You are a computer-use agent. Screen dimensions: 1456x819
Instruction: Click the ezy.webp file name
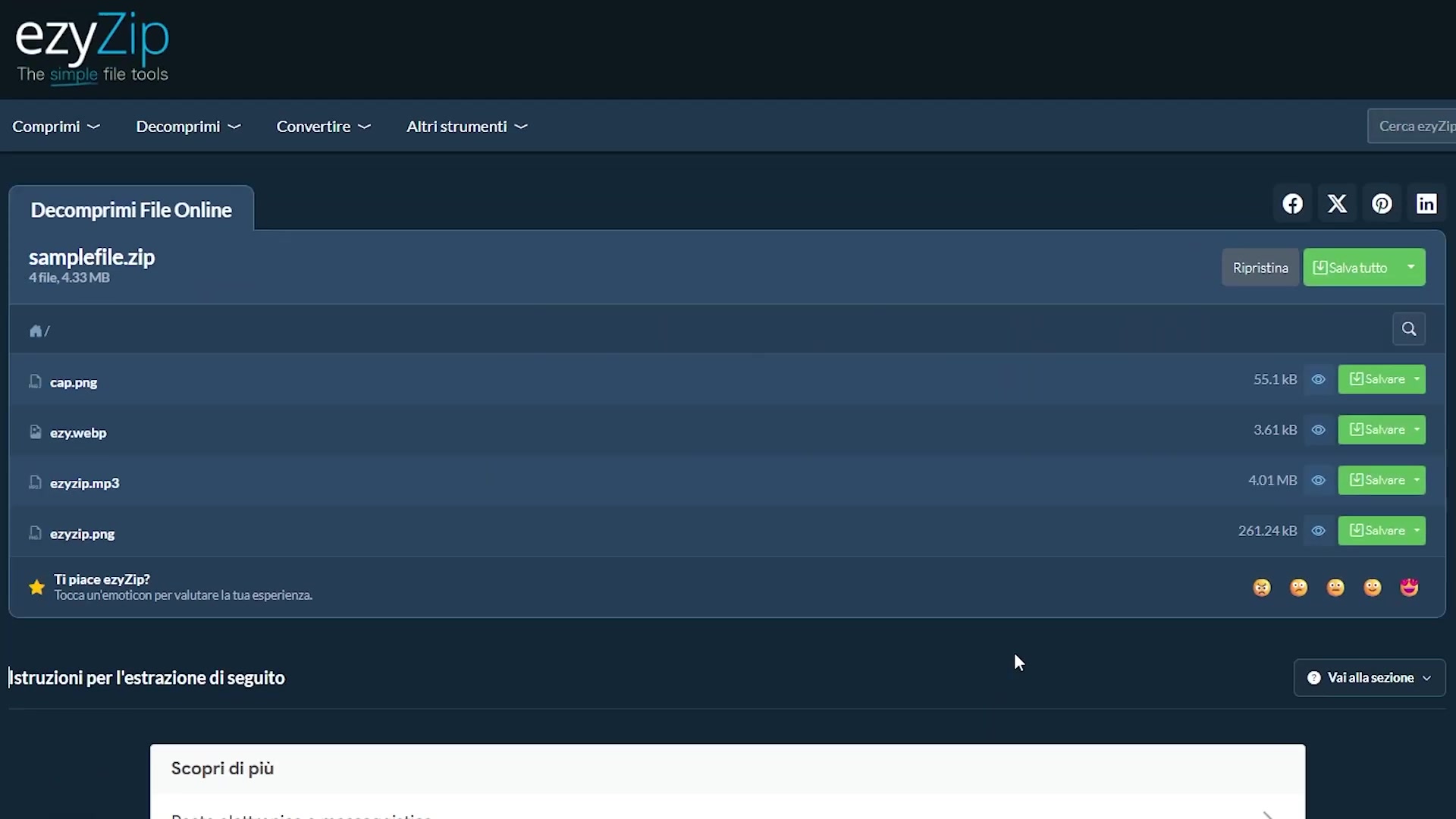click(x=78, y=433)
